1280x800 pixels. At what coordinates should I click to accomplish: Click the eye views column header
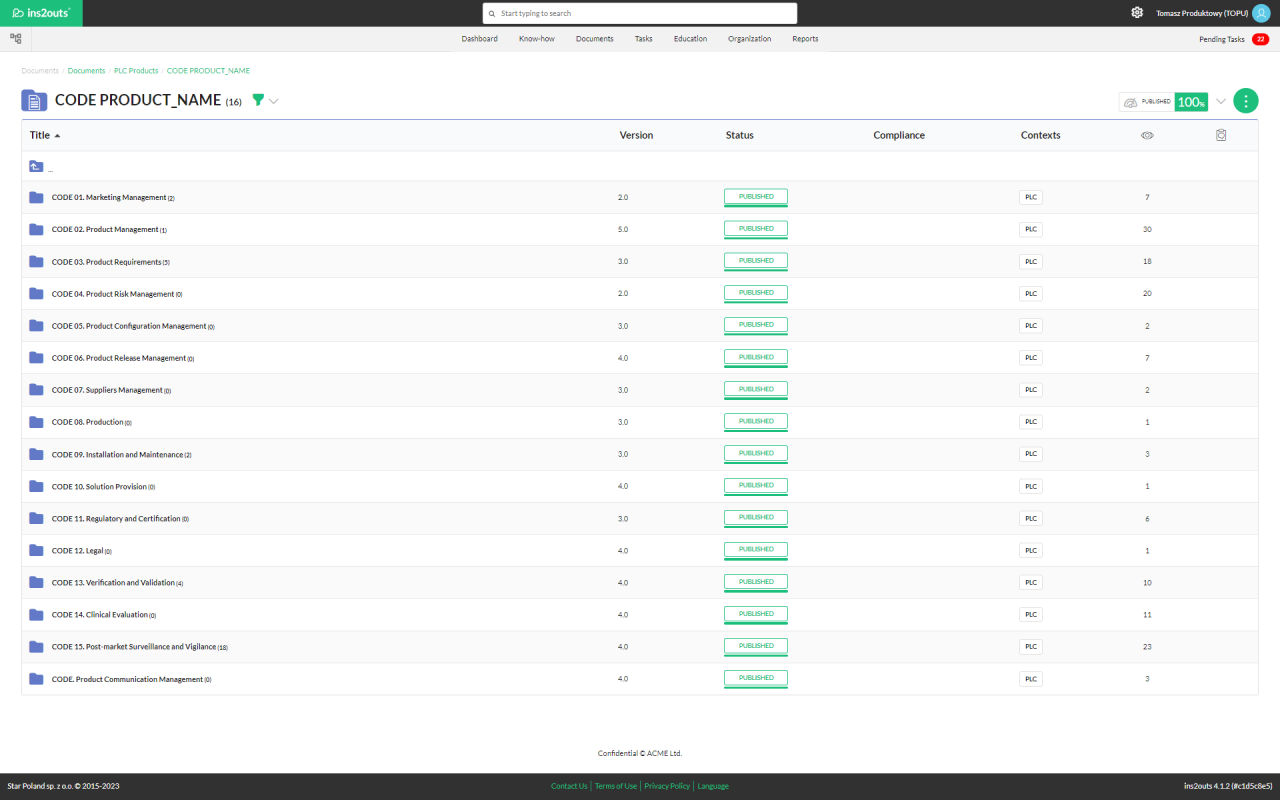click(1147, 135)
